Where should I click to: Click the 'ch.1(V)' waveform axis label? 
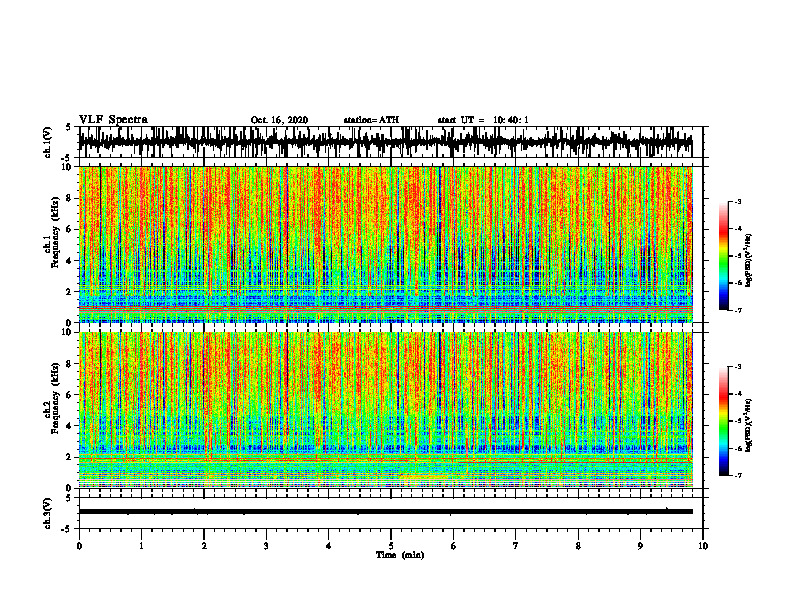coord(48,142)
